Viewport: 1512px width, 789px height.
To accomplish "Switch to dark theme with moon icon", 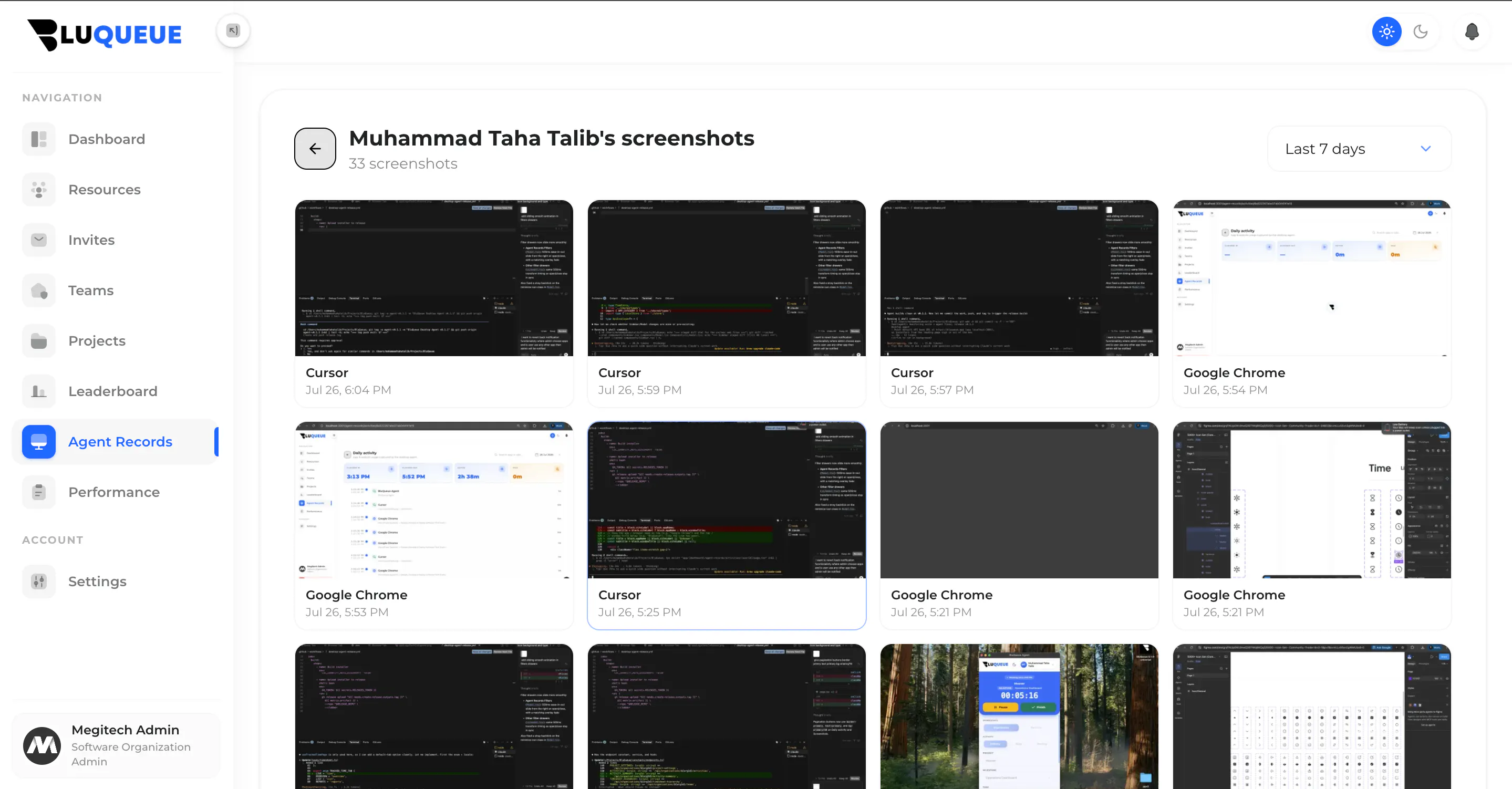I will coord(1421,32).
